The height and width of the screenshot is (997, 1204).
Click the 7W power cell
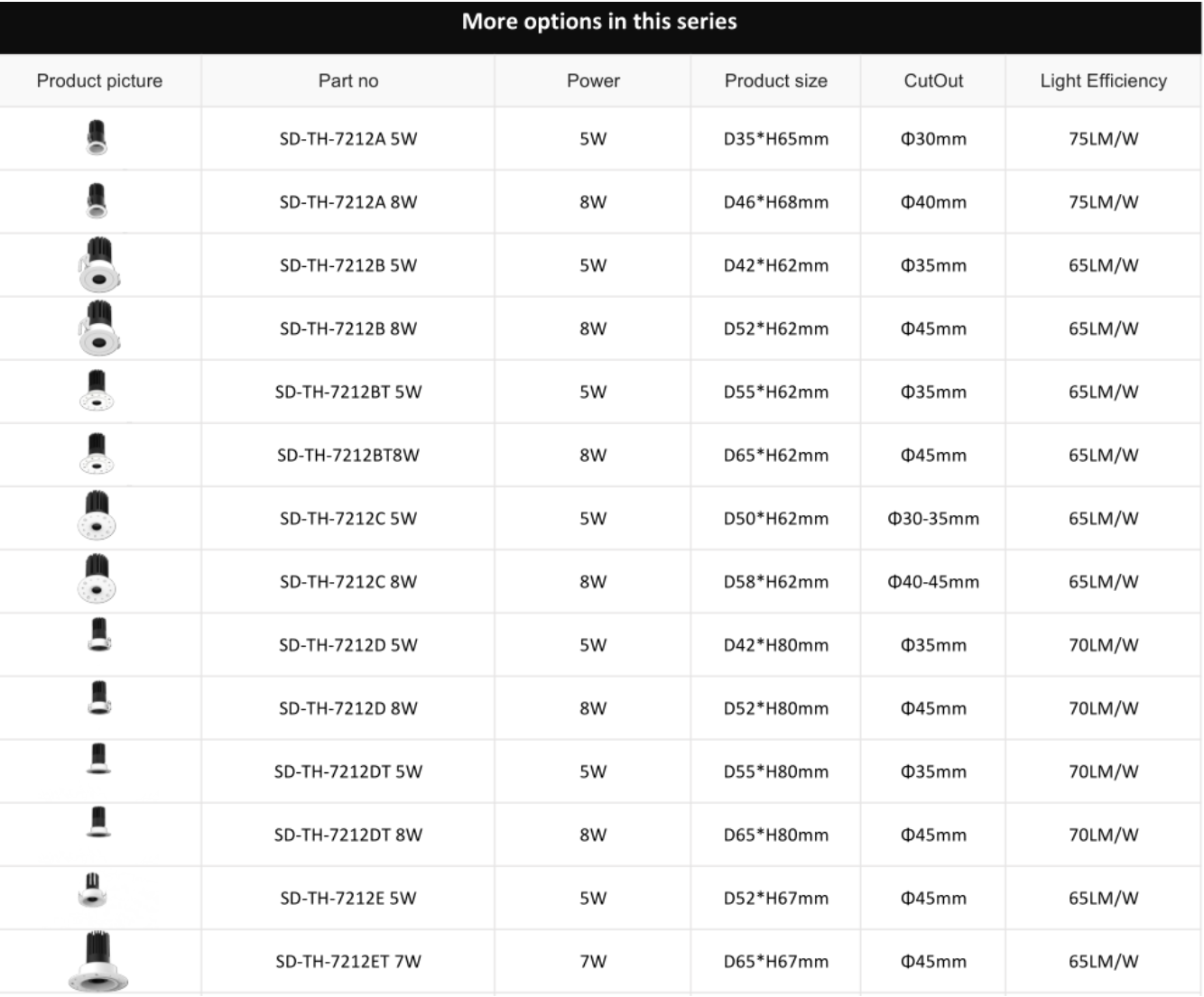pos(593,961)
